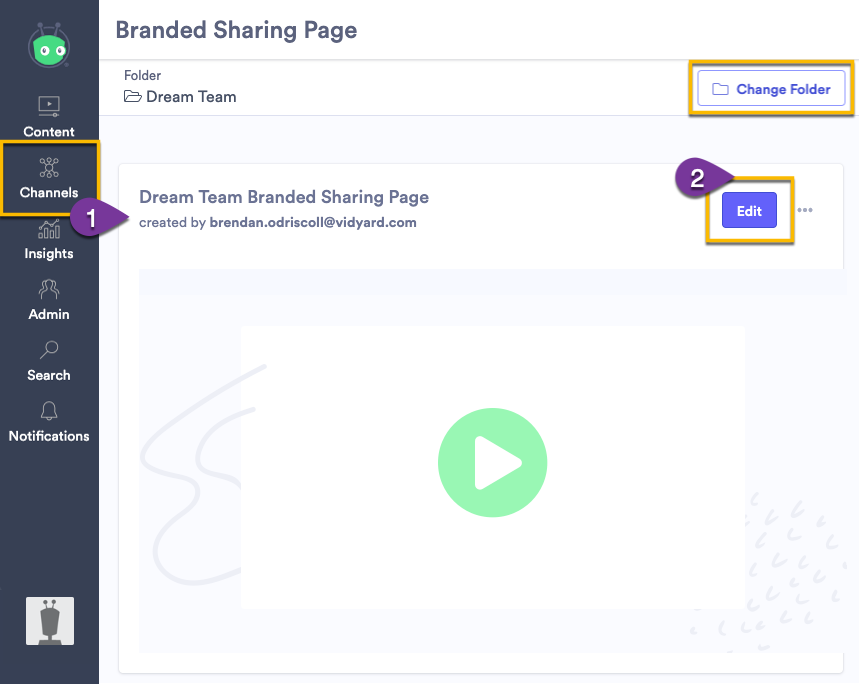
Task: Play the sharing page preview video
Action: [x=493, y=463]
